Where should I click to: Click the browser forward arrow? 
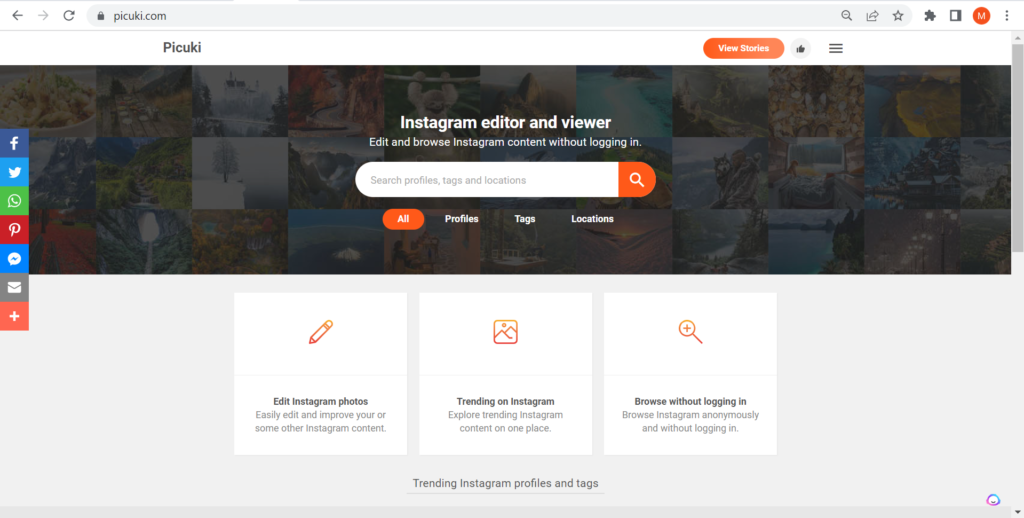[x=43, y=16]
